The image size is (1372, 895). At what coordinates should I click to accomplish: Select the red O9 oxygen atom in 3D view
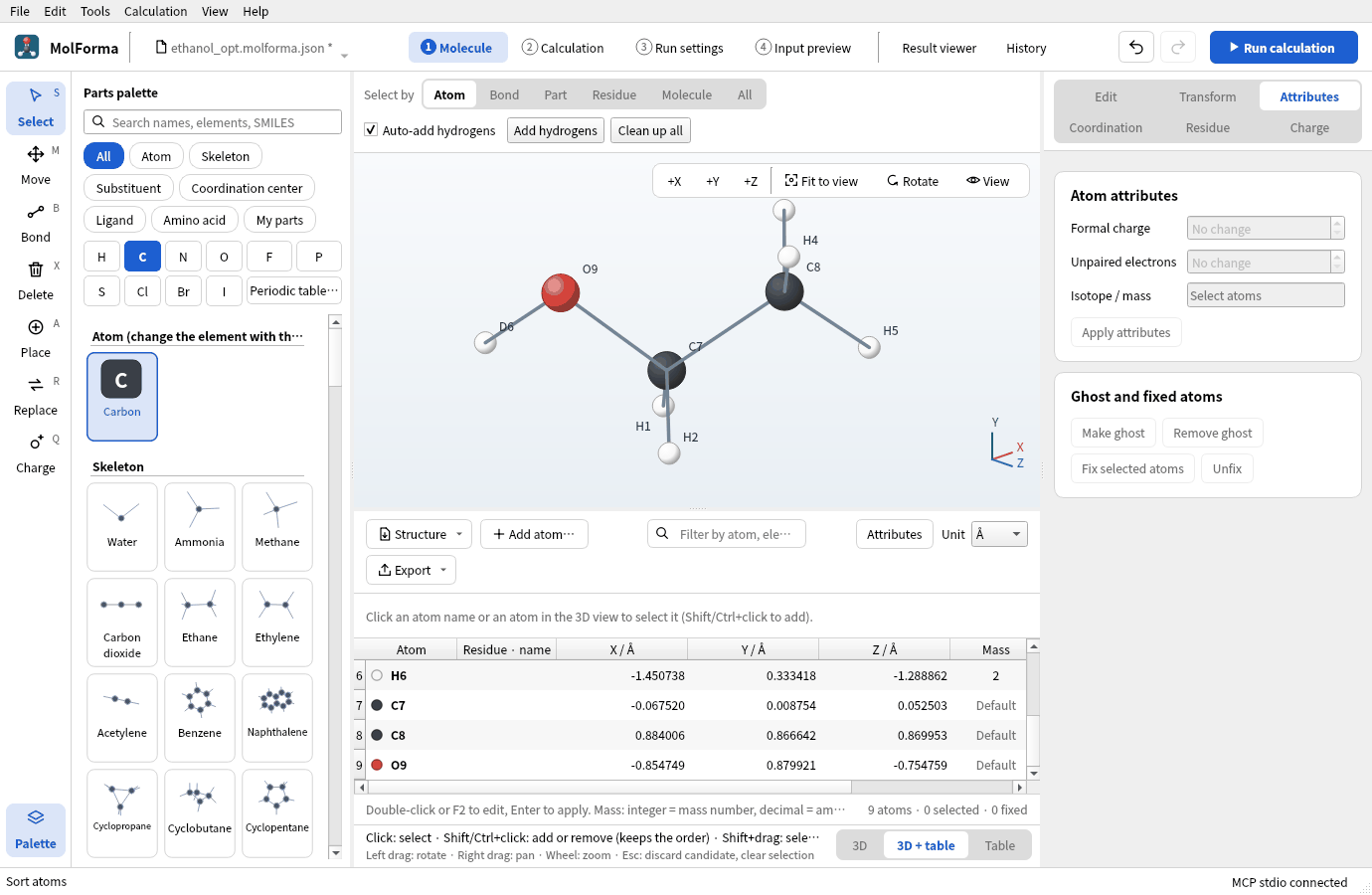[x=561, y=292]
